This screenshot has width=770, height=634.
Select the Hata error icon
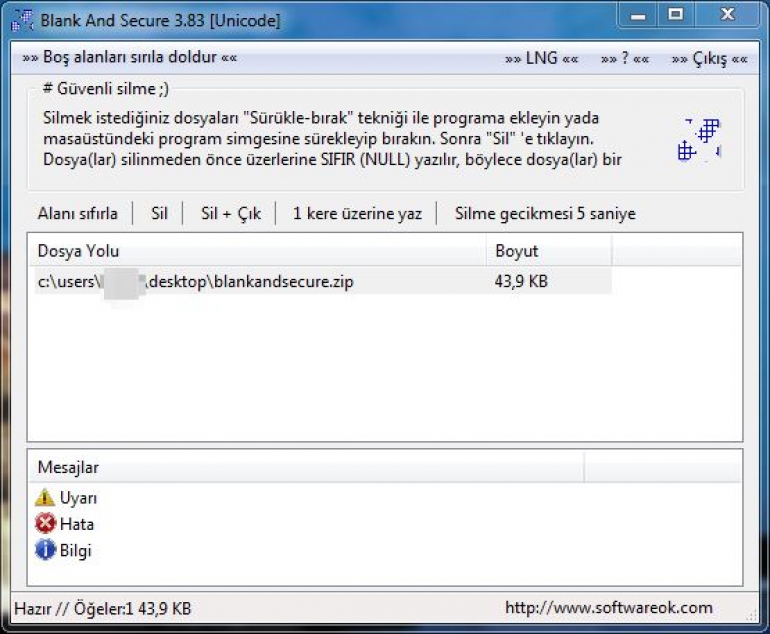[45, 524]
